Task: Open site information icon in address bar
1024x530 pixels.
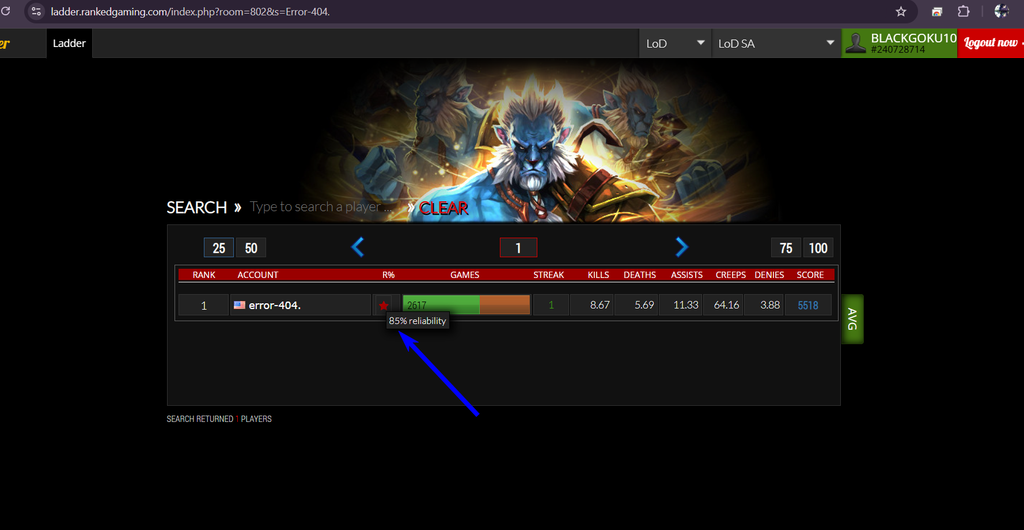Action: pyautogui.click(x=37, y=11)
